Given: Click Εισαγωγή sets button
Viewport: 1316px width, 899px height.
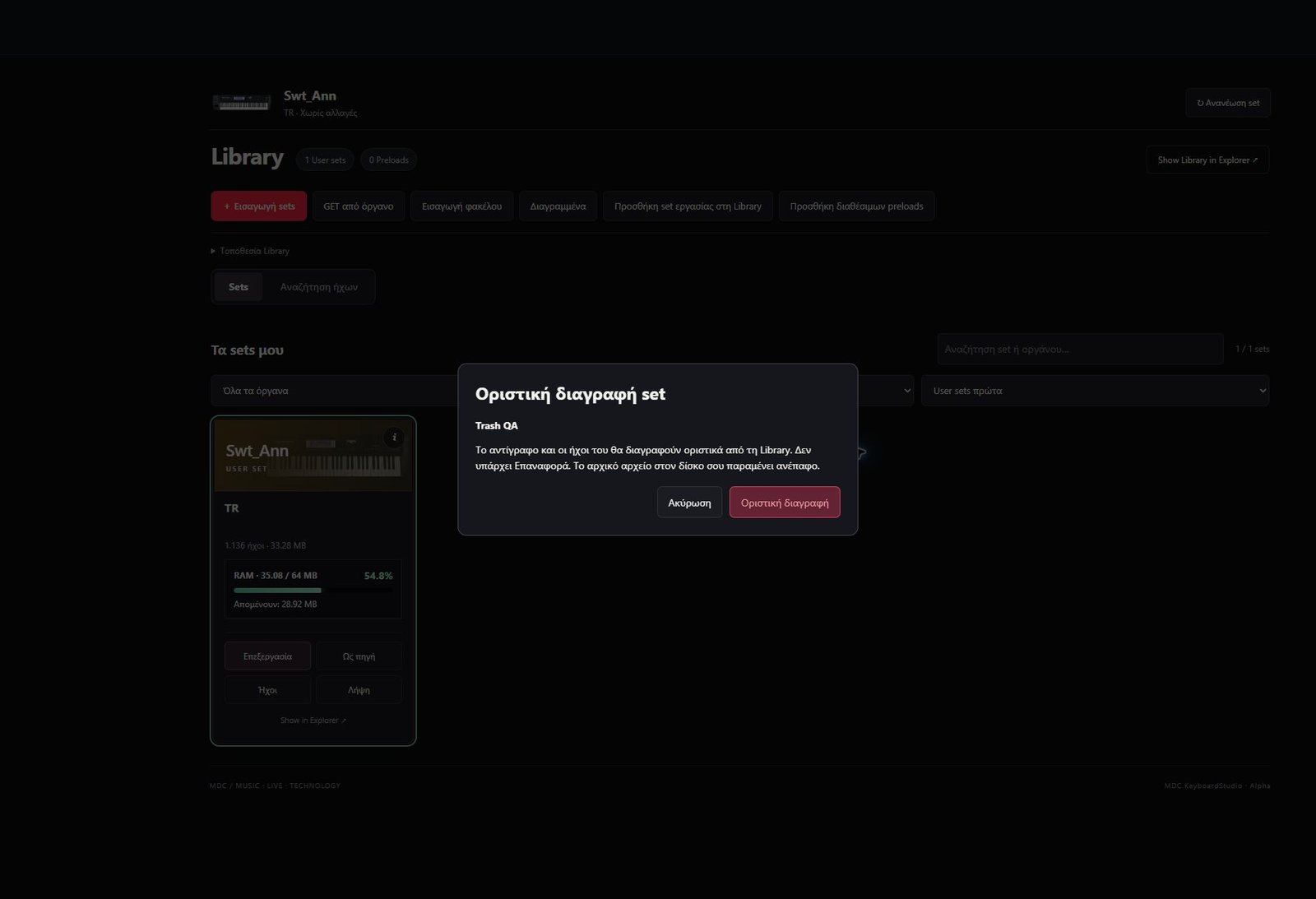Looking at the screenshot, I should coord(259,206).
